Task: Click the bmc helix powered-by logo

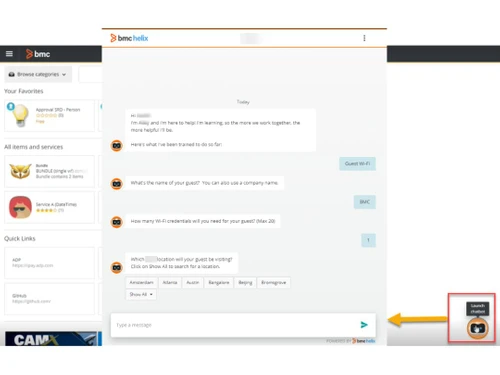Action: (x=364, y=341)
